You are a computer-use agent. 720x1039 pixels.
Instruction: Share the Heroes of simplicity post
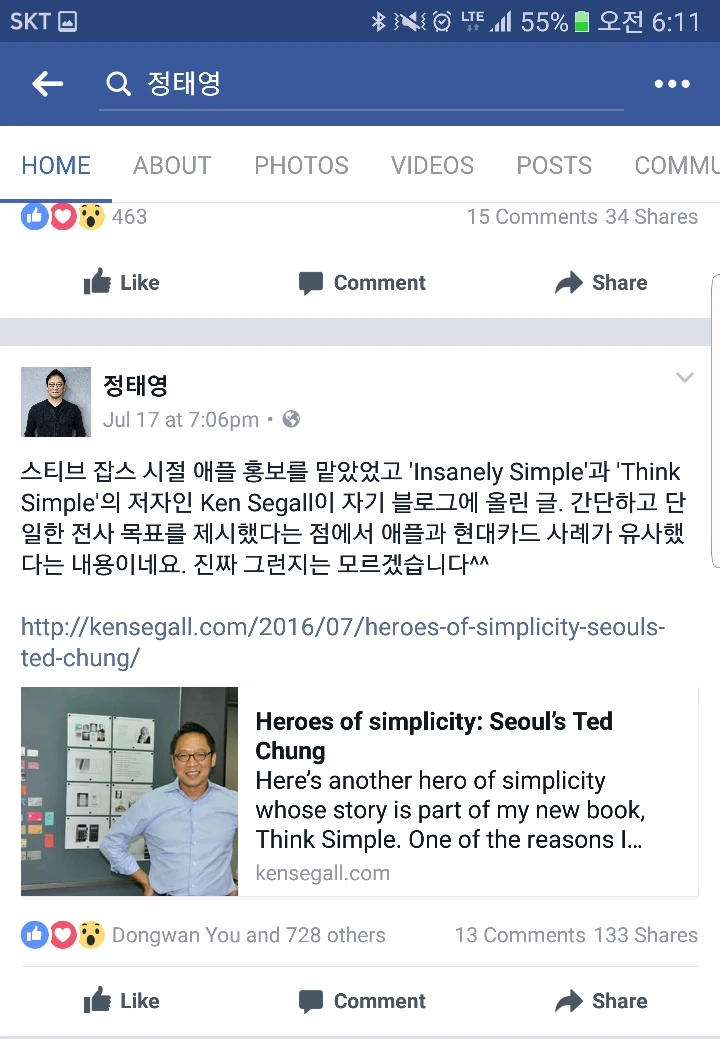pyautogui.click(x=601, y=1001)
